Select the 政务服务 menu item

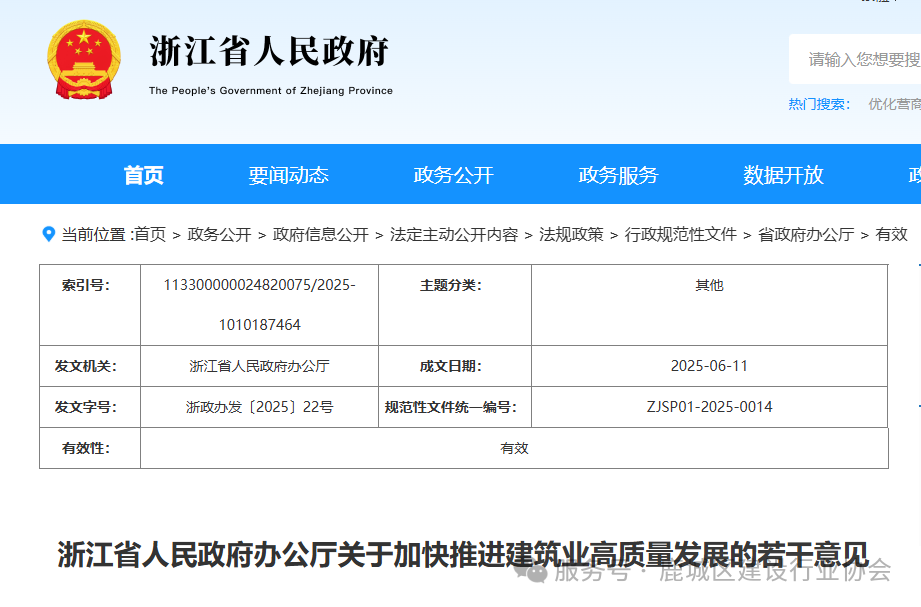[617, 174]
